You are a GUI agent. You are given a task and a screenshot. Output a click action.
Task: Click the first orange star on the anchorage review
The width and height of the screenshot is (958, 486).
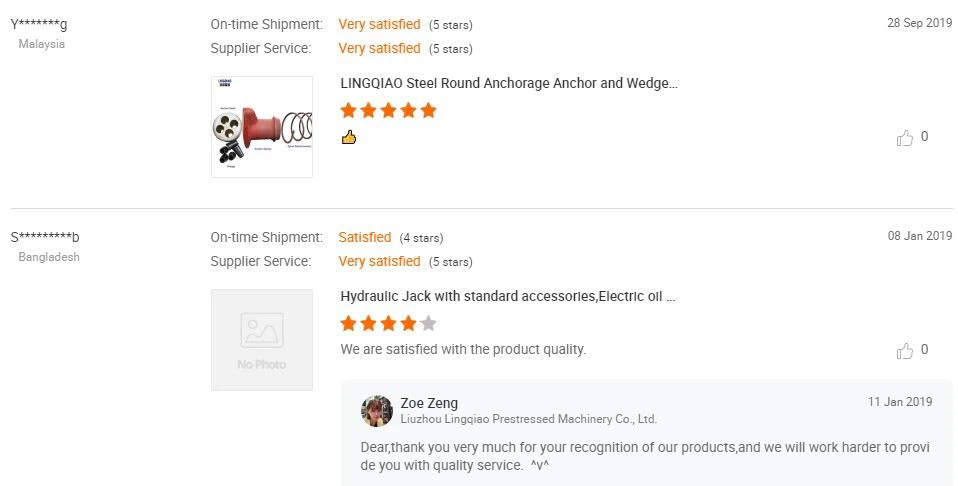click(x=349, y=110)
